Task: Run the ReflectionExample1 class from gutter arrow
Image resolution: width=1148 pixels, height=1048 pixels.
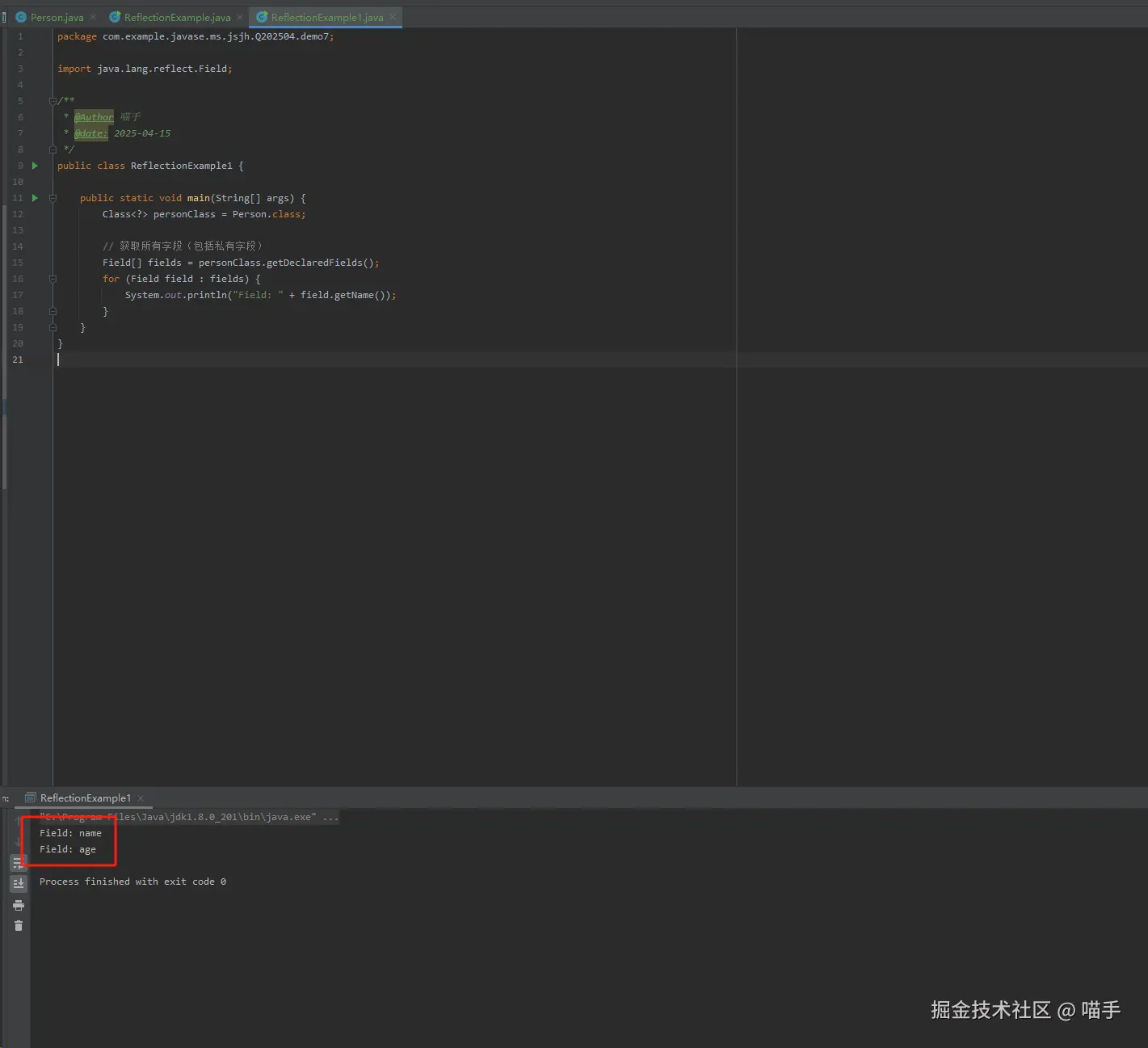Action: pyautogui.click(x=35, y=166)
